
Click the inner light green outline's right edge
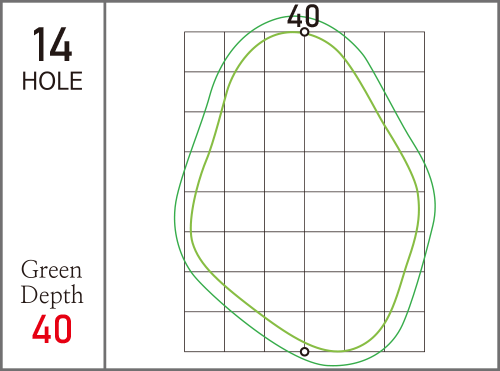pyautogui.click(x=419, y=208)
